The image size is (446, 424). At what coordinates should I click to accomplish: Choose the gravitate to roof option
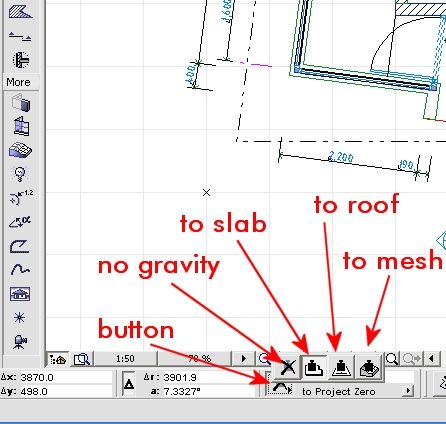(341, 368)
